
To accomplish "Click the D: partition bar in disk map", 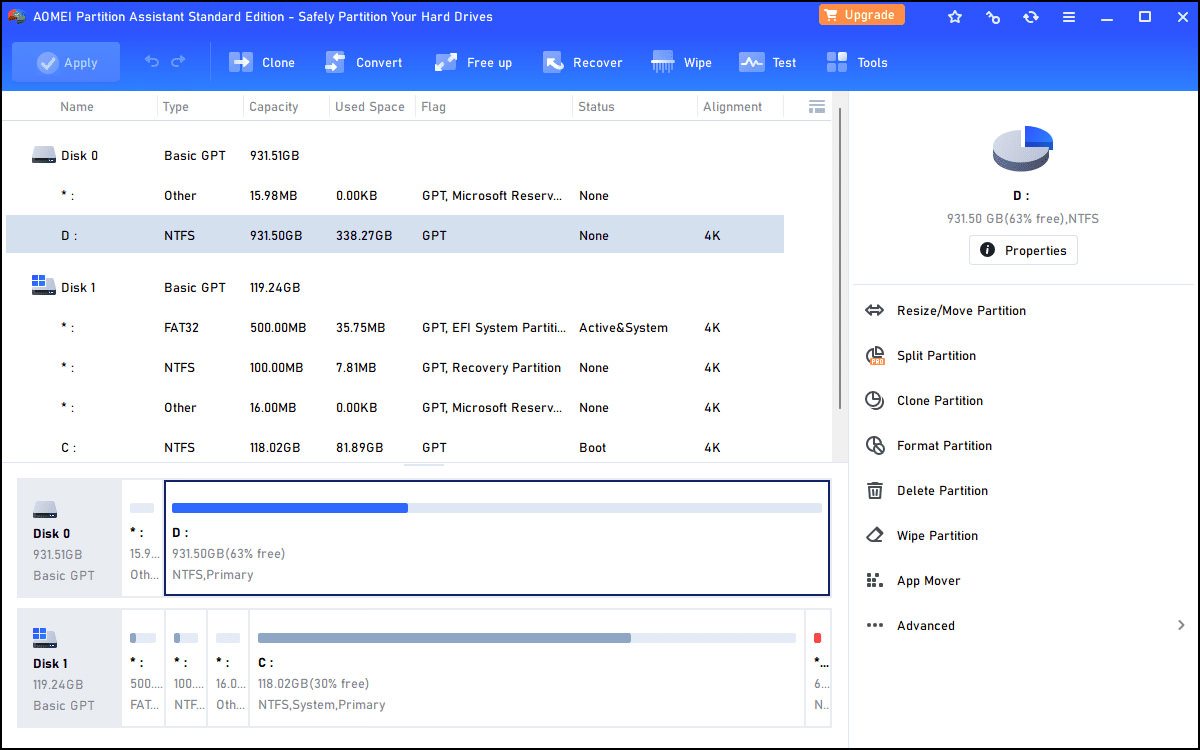I will [x=497, y=508].
